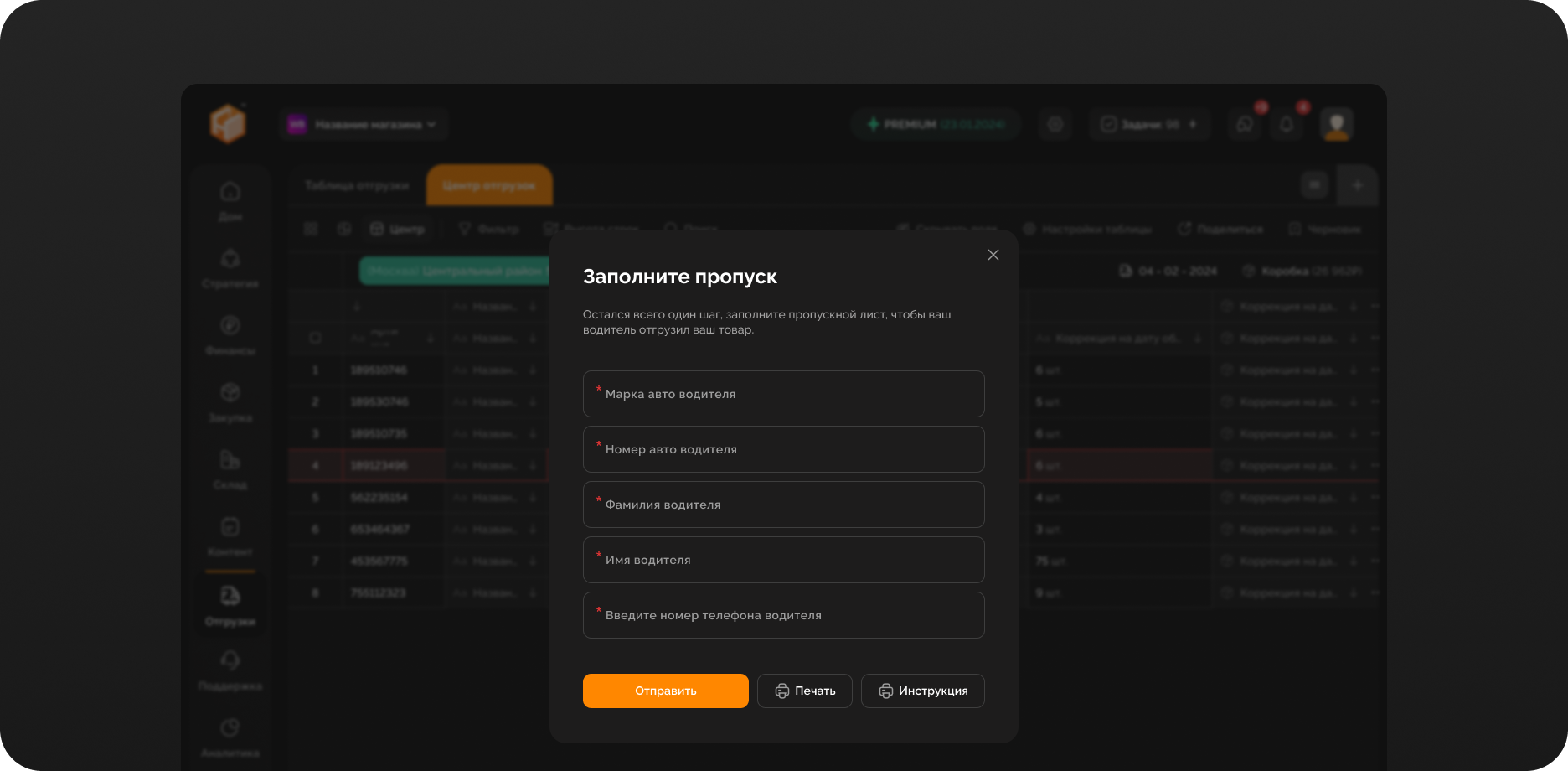The height and width of the screenshot is (771, 1568).
Task: Click the notification bell icon
Action: [1287, 125]
